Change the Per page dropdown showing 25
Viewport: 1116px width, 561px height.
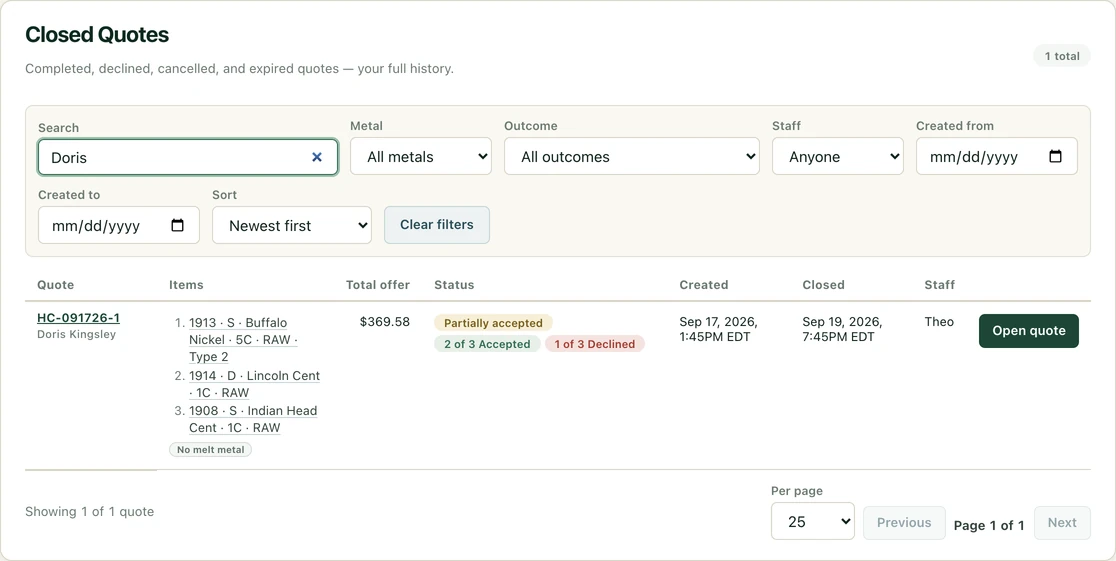[x=812, y=521]
